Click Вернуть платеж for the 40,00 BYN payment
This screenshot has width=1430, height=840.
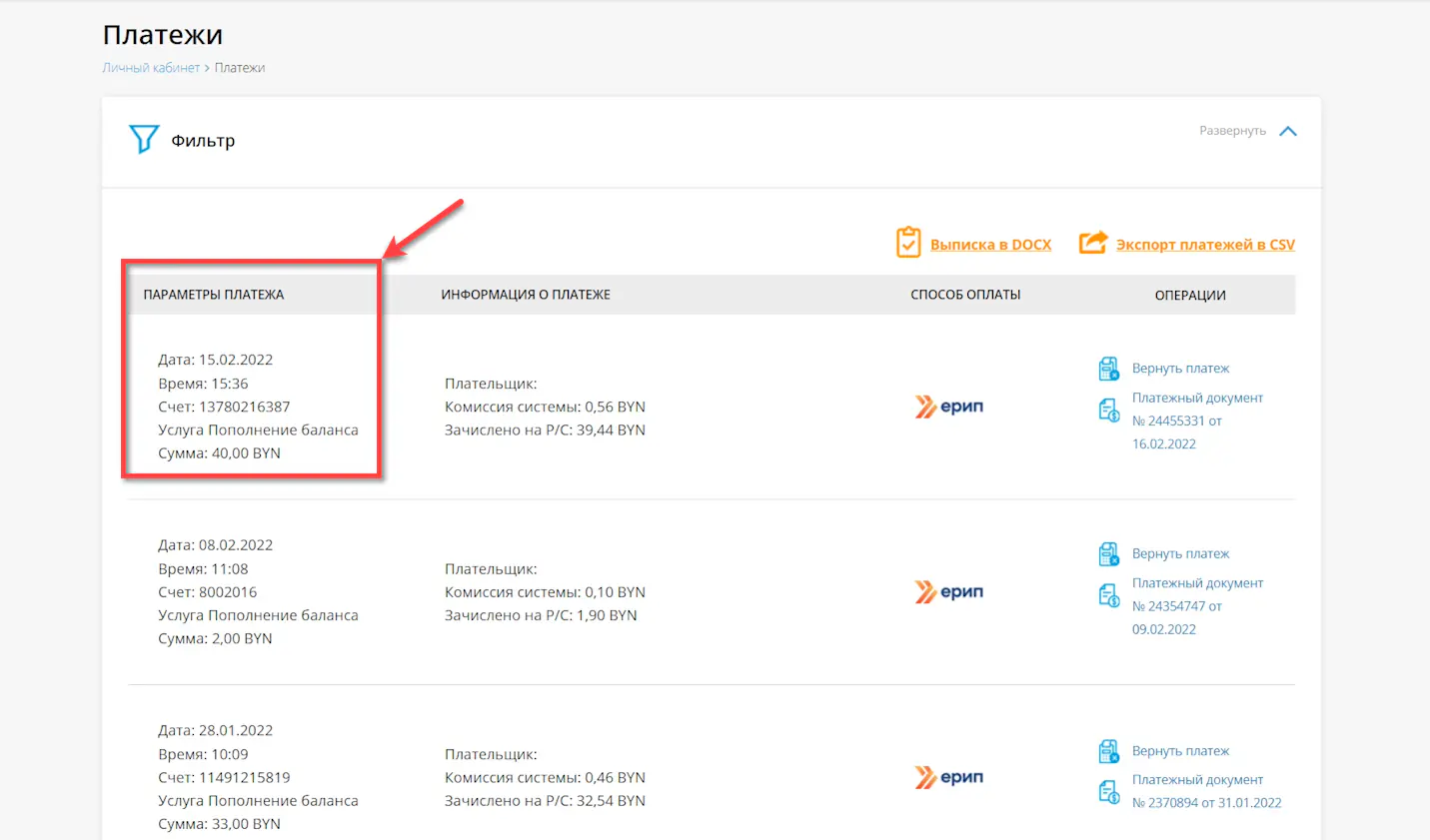tap(1180, 369)
